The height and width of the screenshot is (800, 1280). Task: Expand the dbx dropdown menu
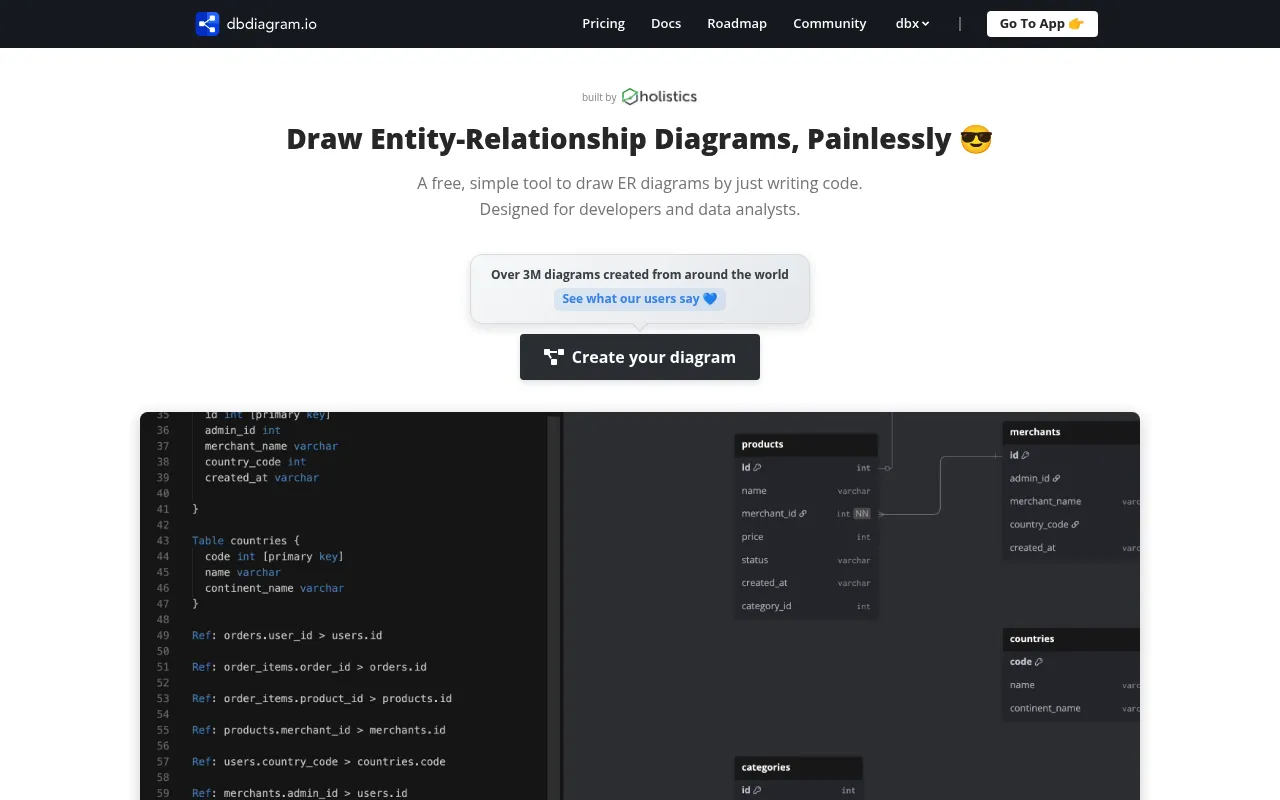[x=912, y=24]
